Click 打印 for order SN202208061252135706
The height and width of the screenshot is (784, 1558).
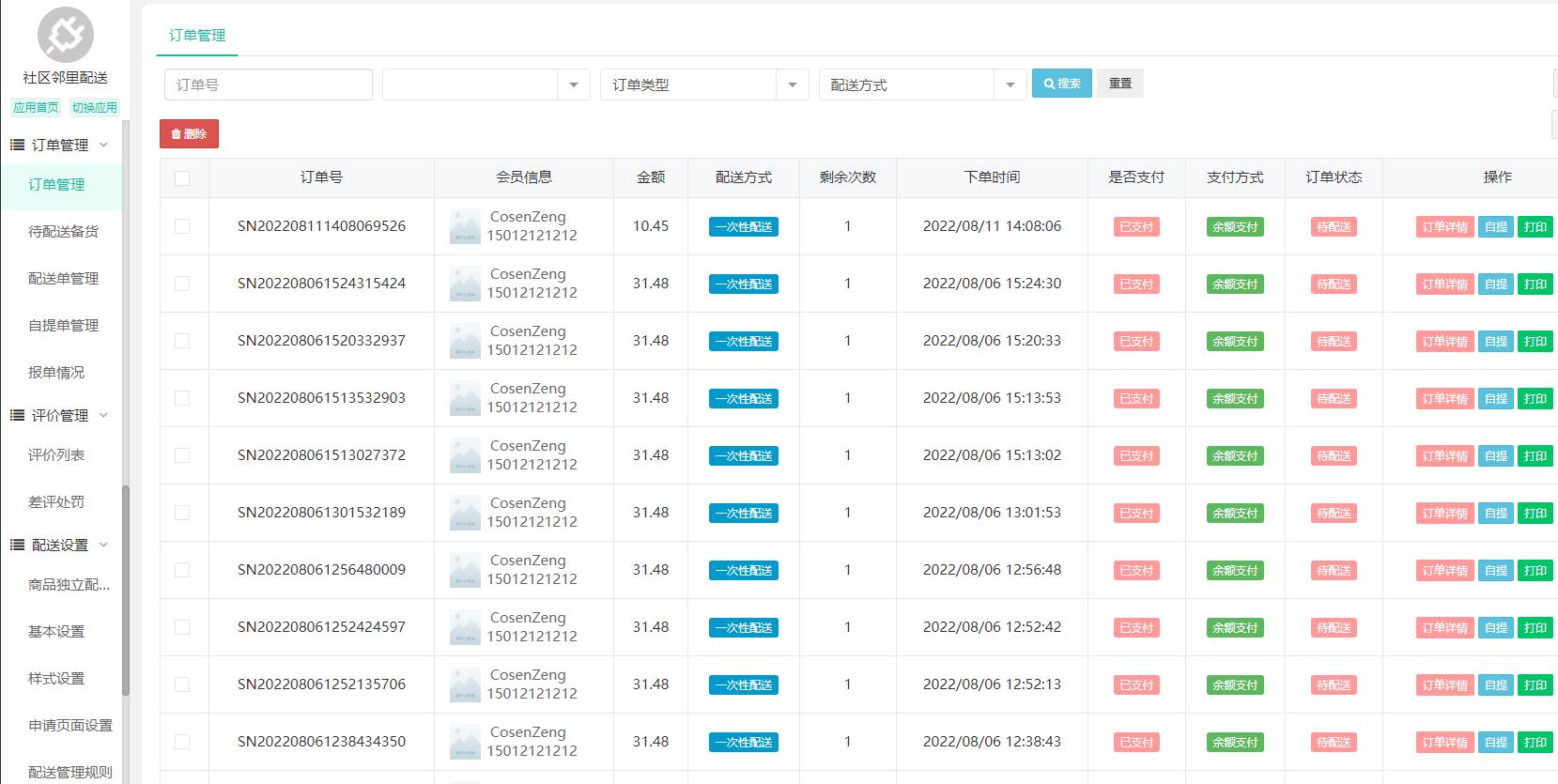[1535, 685]
